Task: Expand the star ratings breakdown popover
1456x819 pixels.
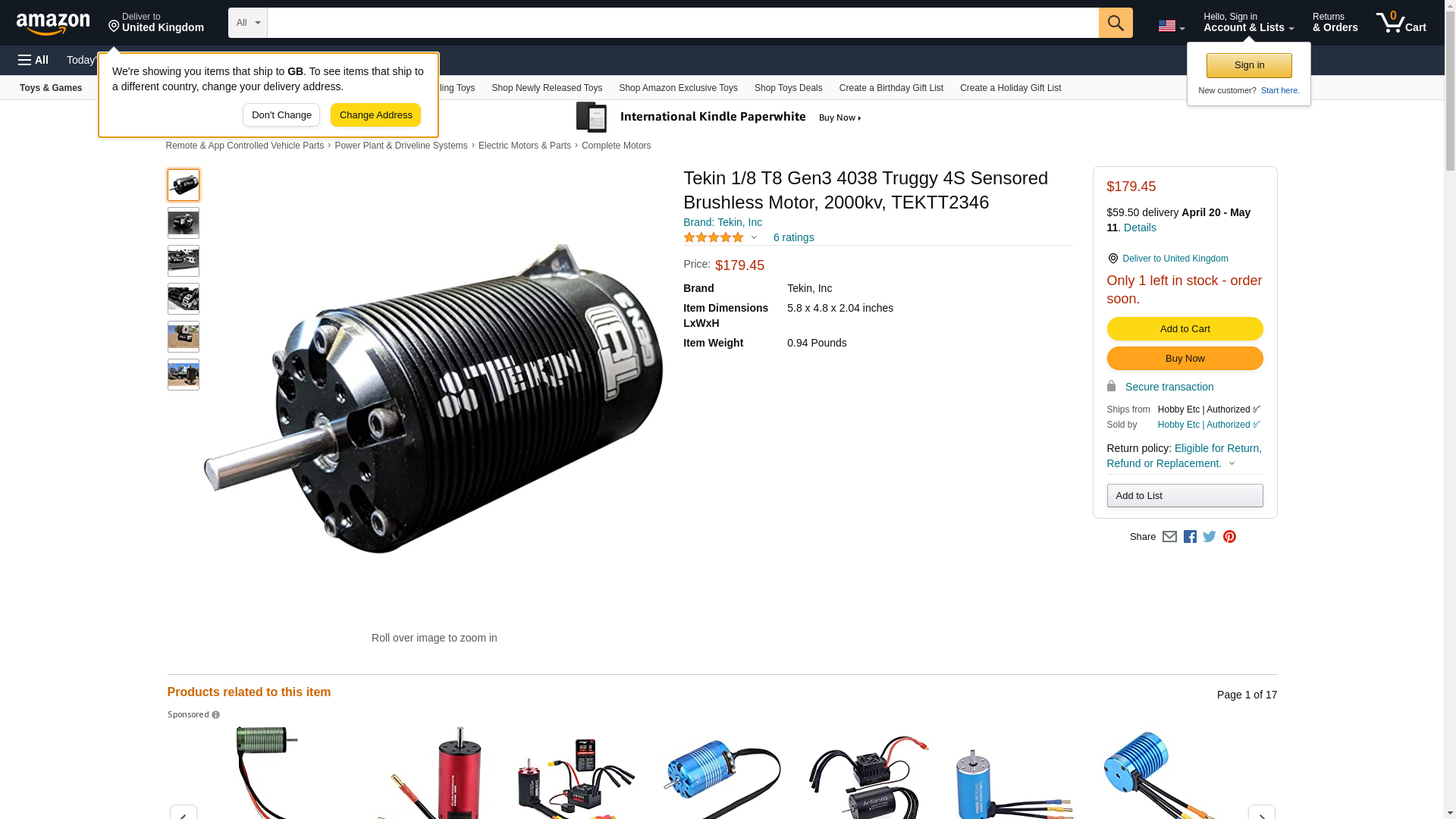Action: [x=754, y=237]
